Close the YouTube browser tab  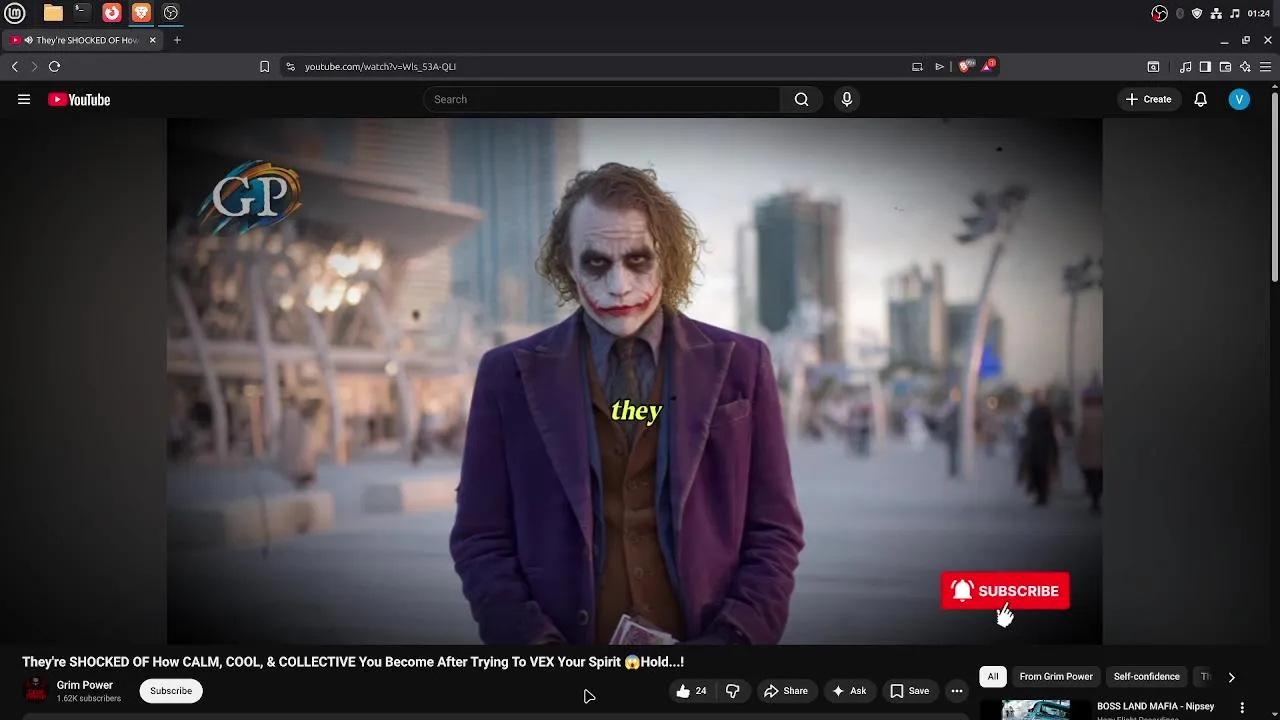153,40
